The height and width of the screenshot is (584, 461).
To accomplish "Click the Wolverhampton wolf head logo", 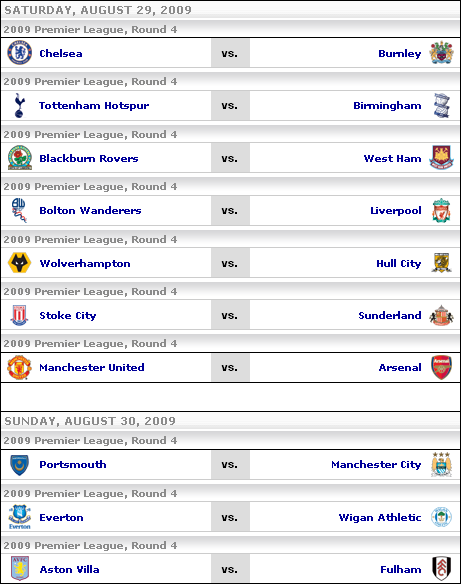I will point(19,263).
